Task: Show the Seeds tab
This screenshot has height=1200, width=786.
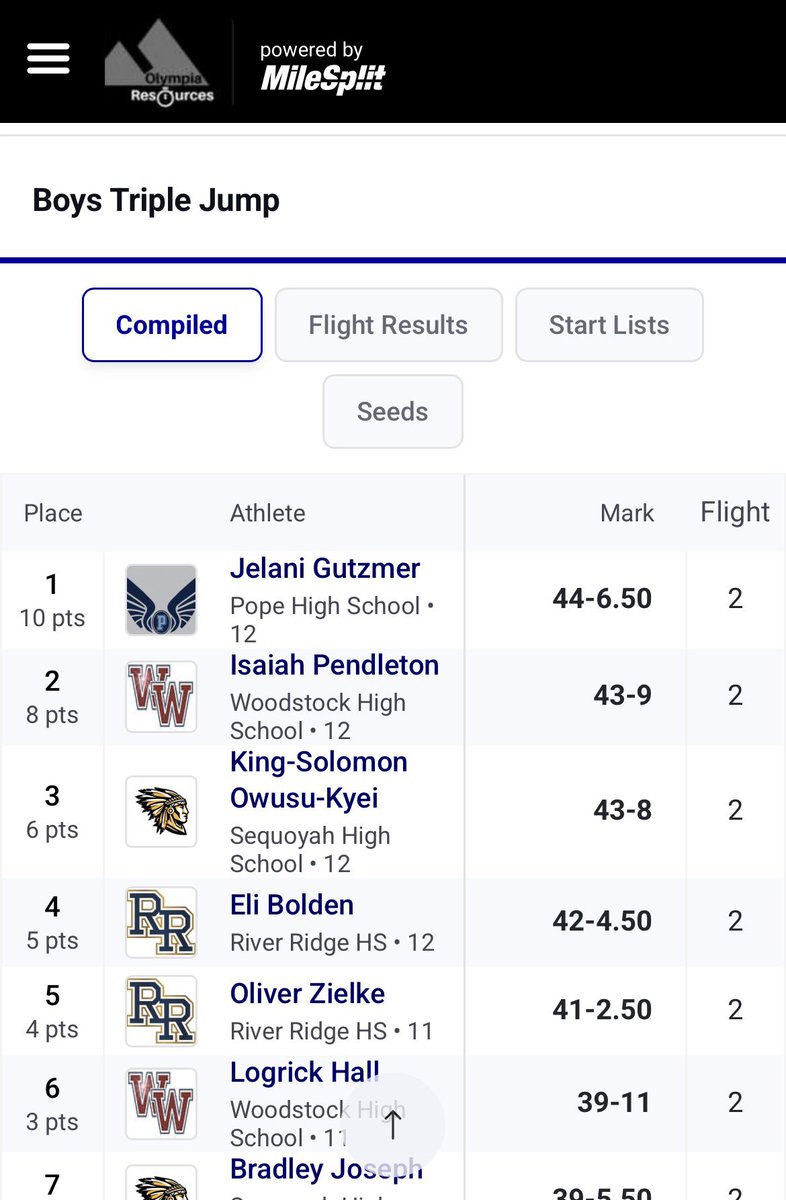Action: [x=393, y=411]
